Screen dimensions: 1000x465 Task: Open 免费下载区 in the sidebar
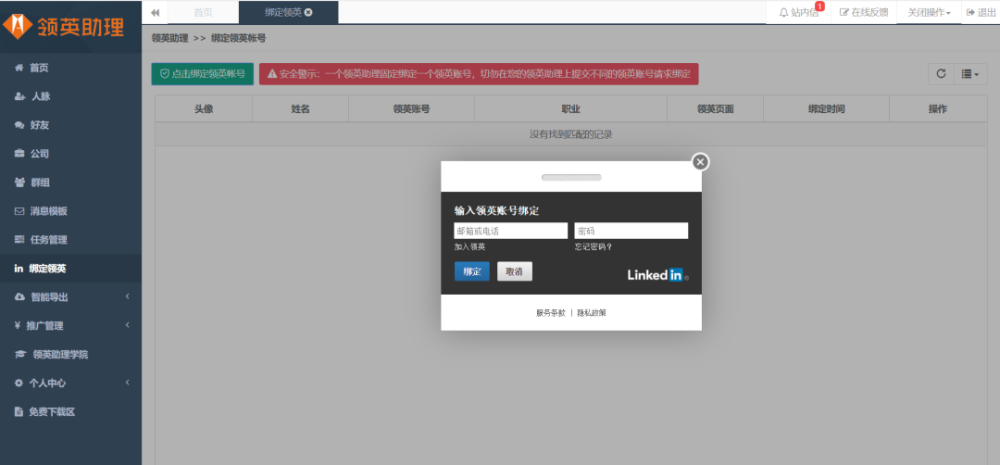[x=71, y=412]
